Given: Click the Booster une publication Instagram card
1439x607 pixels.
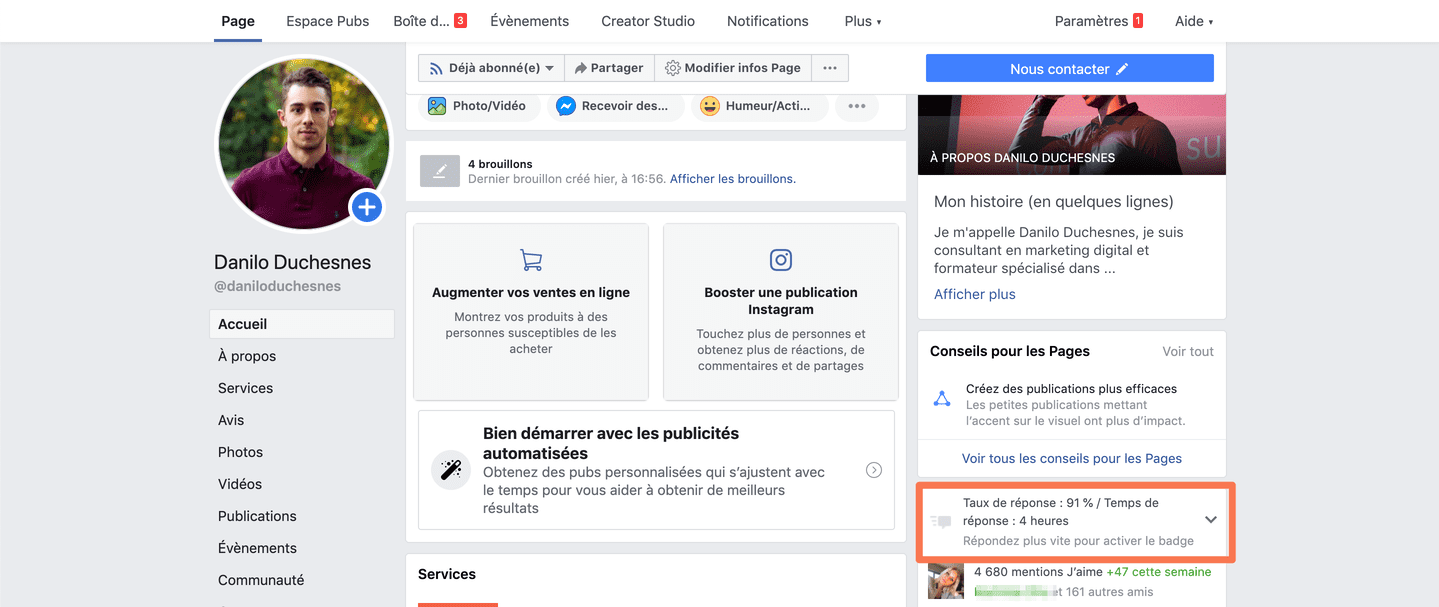Looking at the screenshot, I should (781, 311).
